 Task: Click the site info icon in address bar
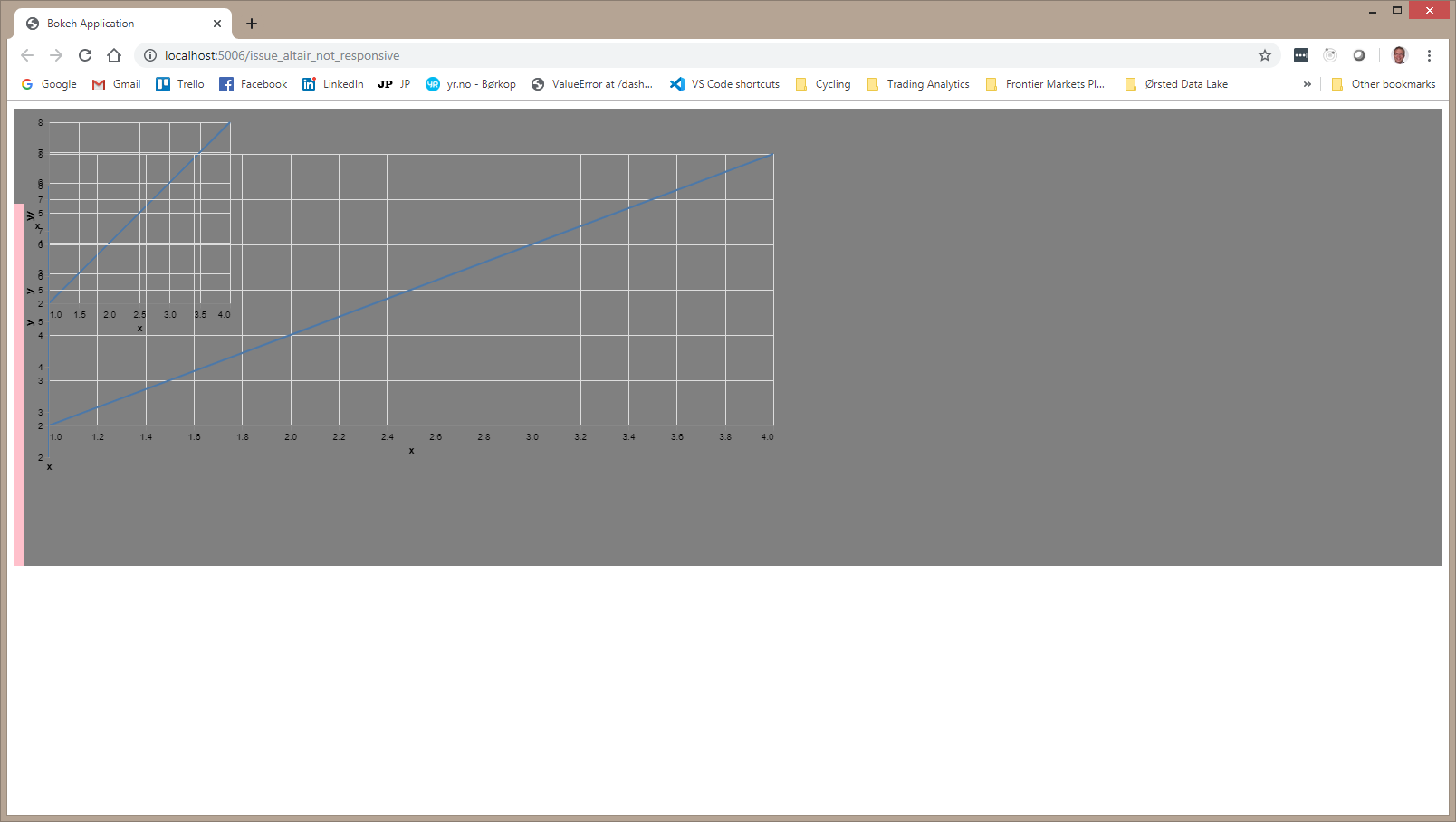pyautogui.click(x=149, y=55)
